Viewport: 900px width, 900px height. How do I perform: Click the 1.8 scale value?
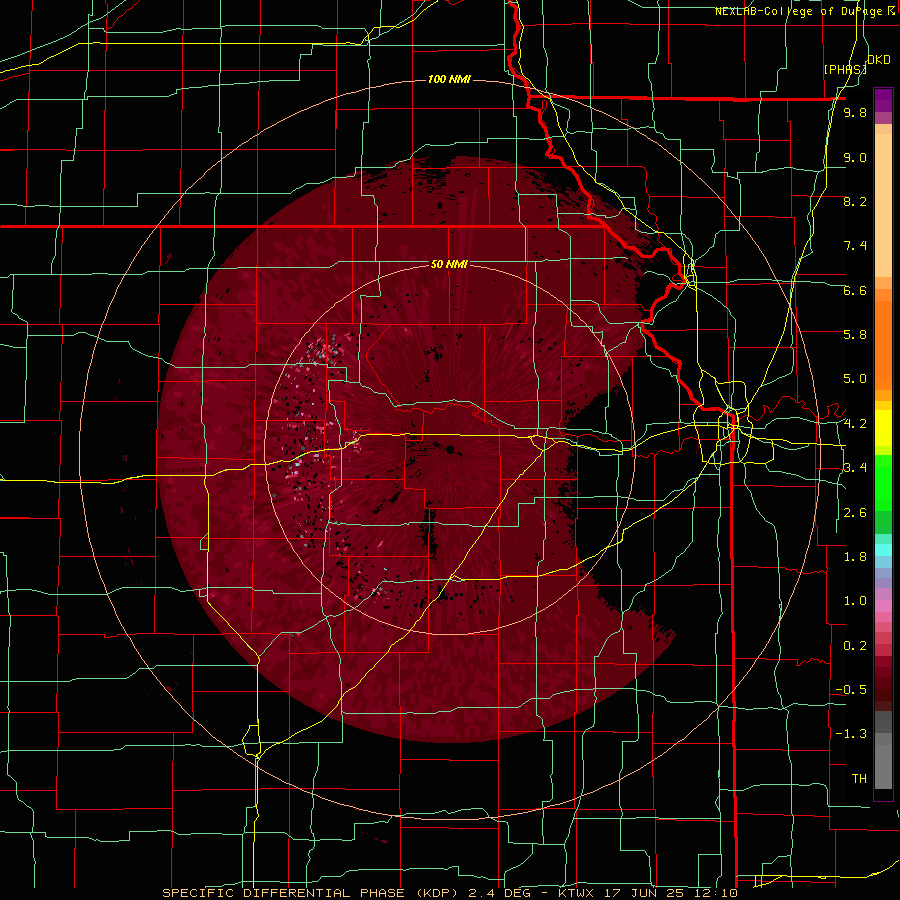(x=855, y=557)
